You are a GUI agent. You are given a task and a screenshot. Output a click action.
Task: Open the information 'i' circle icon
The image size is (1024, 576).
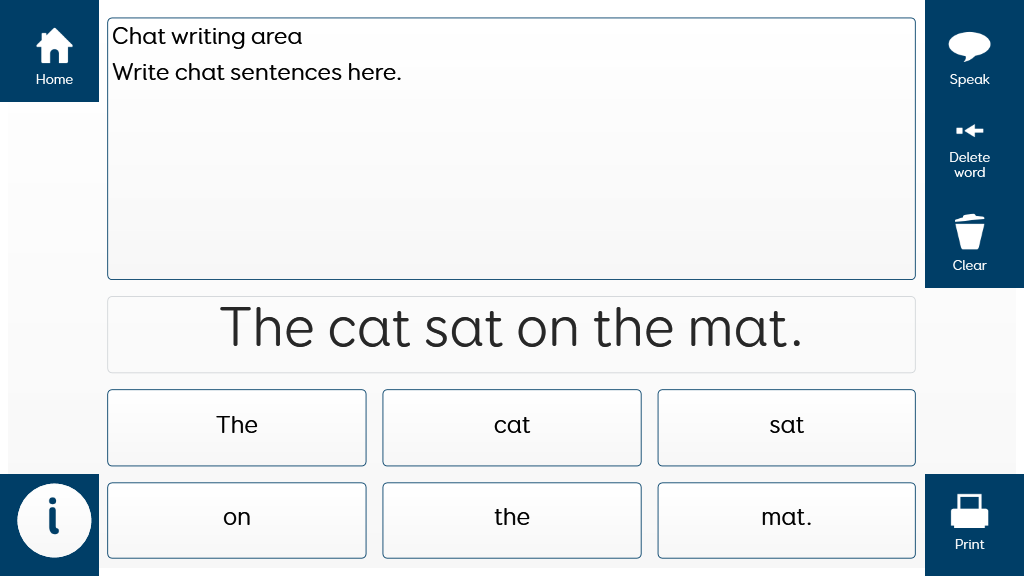pyautogui.click(x=54, y=520)
